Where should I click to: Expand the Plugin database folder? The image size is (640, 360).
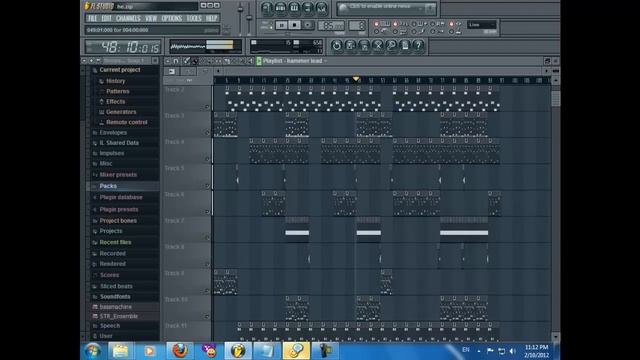tap(121, 198)
